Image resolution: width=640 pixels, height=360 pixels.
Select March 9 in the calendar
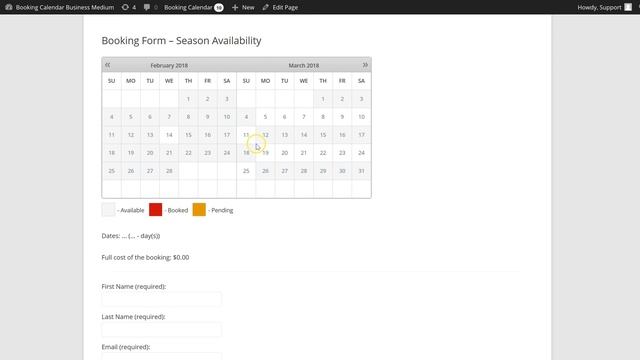342,117
